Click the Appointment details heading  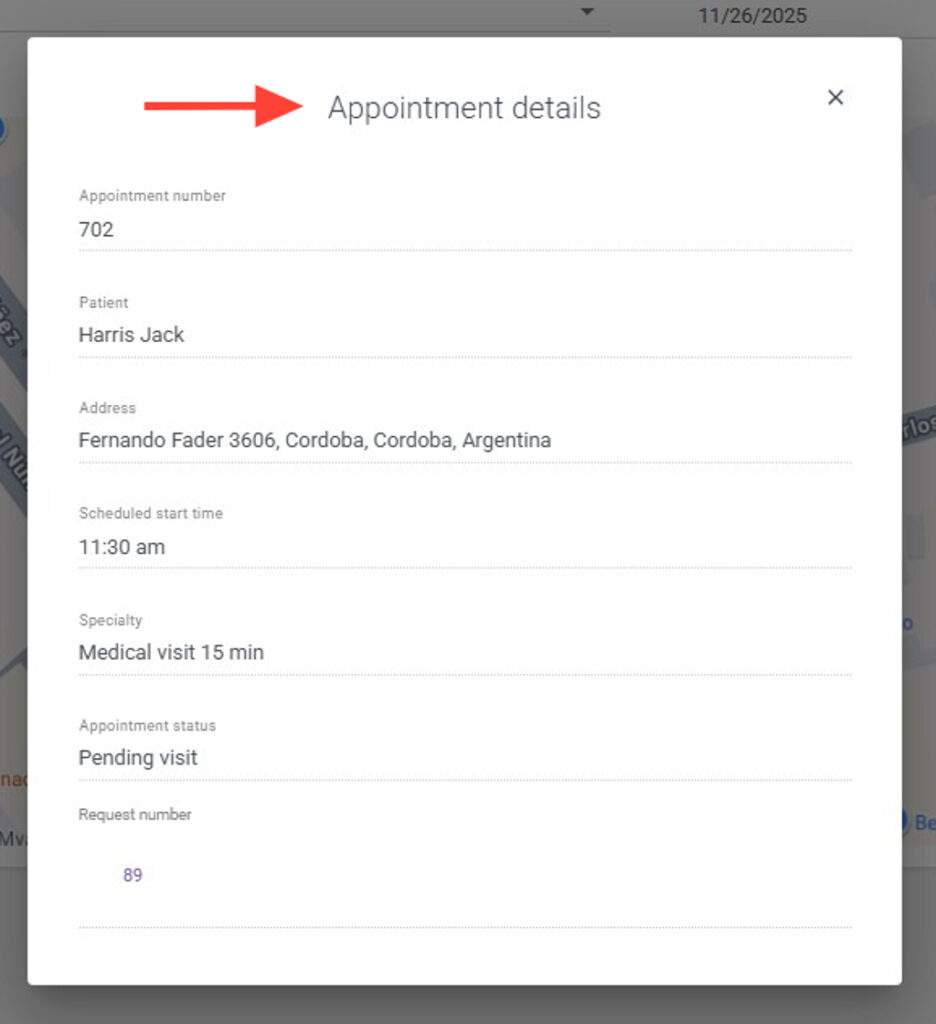pos(464,108)
